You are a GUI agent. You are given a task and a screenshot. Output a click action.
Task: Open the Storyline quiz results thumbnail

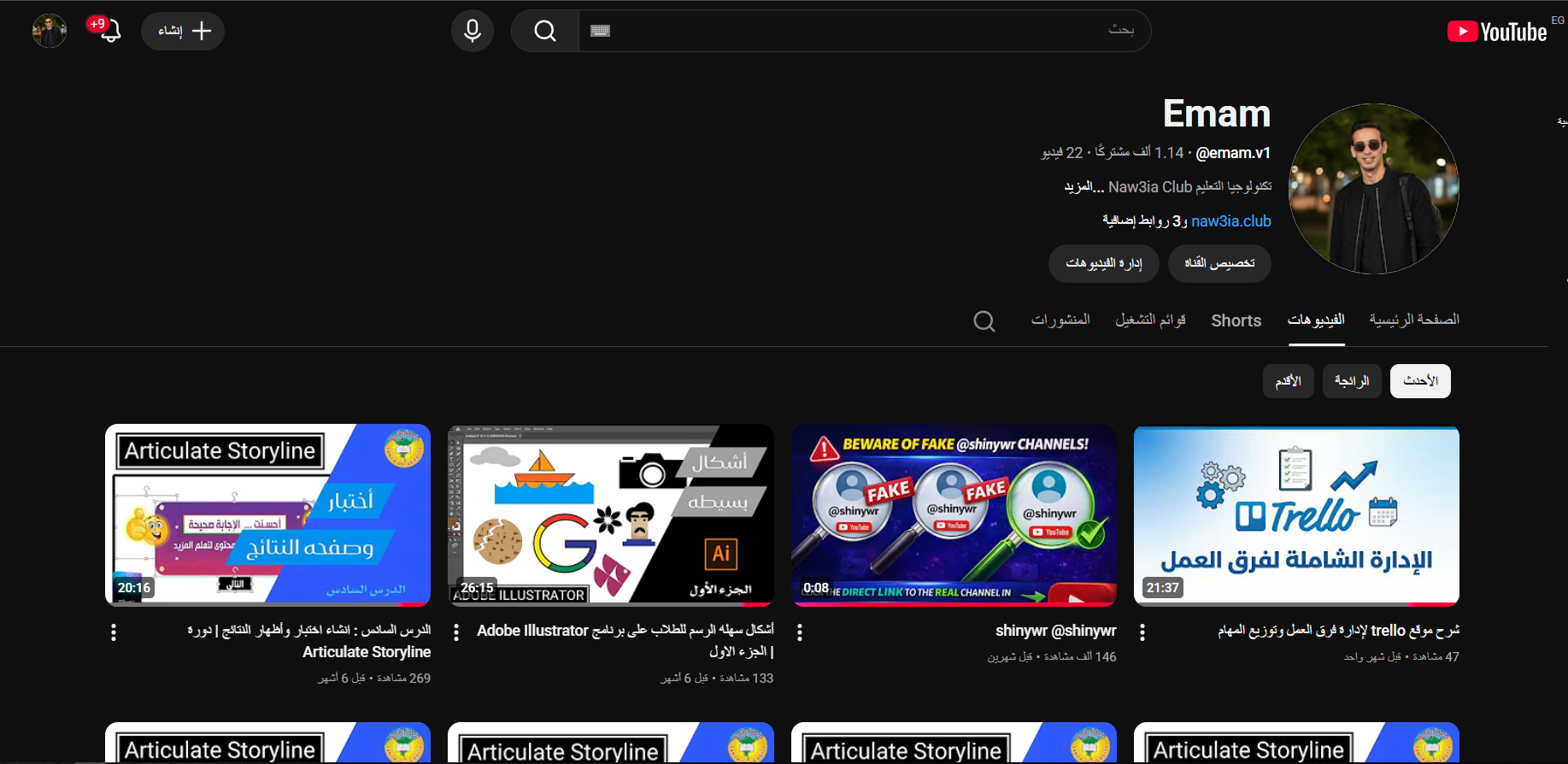(x=267, y=515)
